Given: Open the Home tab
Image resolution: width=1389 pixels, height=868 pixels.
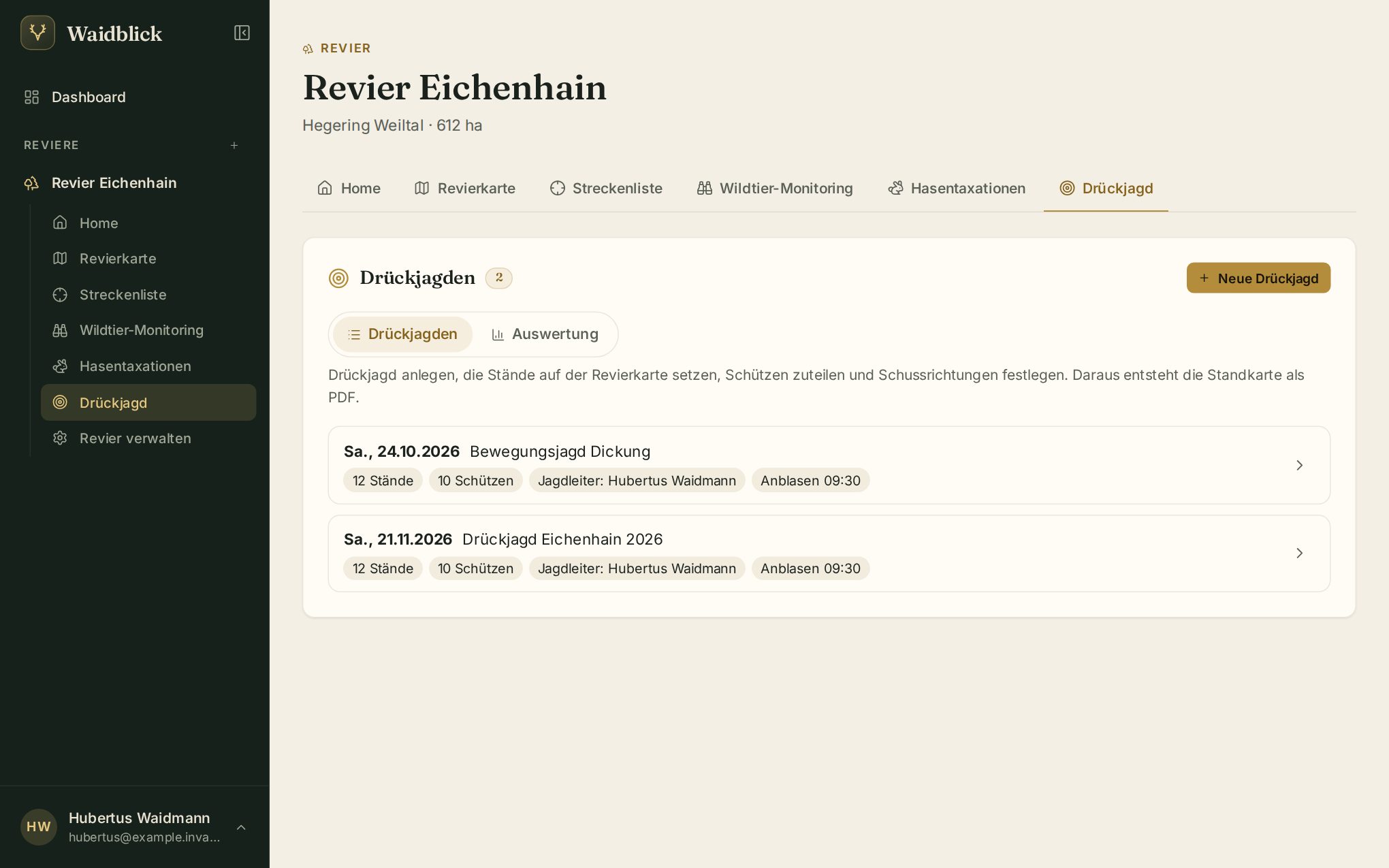Looking at the screenshot, I should pyautogui.click(x=349, y=189).
